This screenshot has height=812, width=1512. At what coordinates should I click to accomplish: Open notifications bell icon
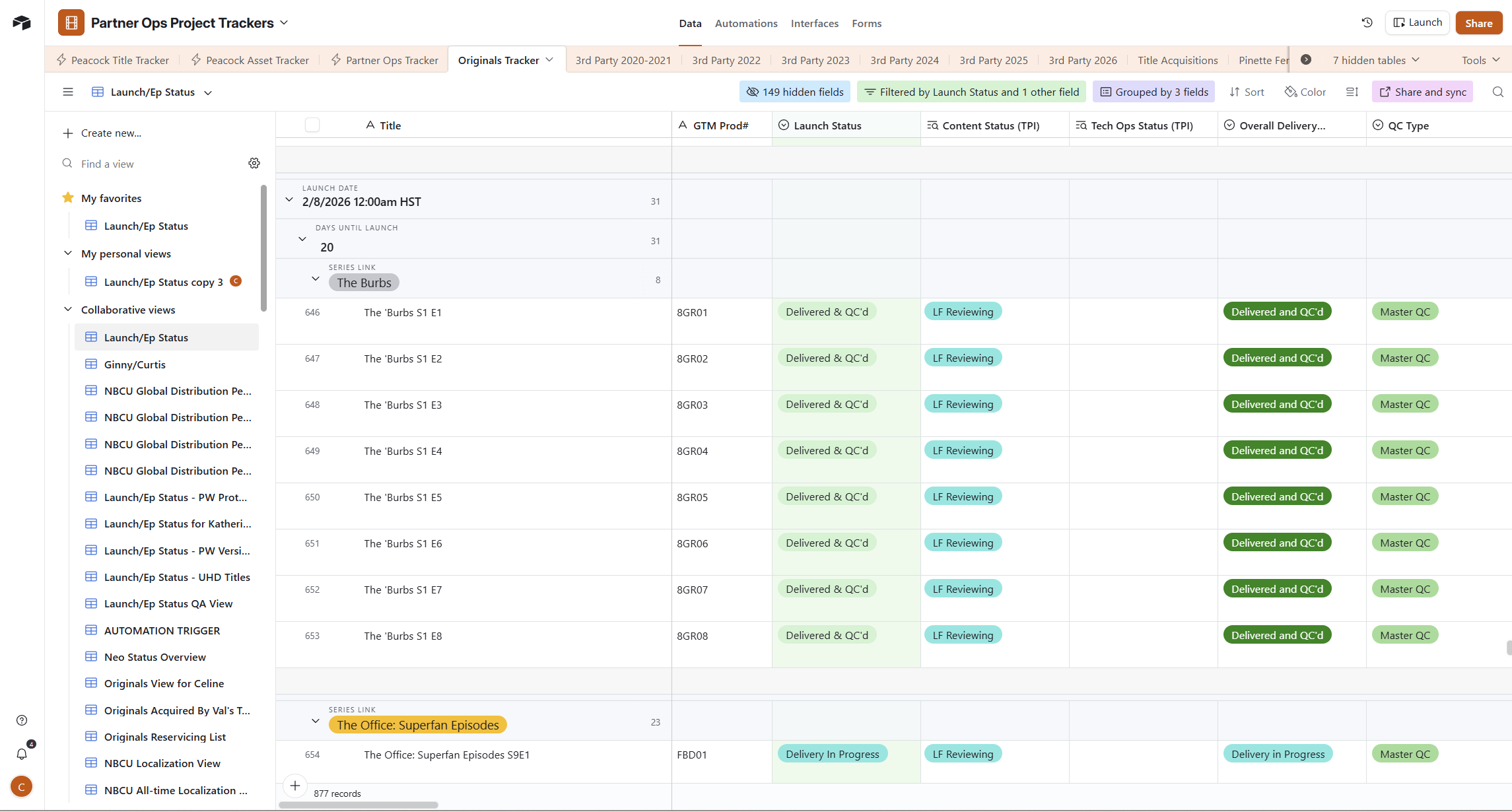point(22,754)
